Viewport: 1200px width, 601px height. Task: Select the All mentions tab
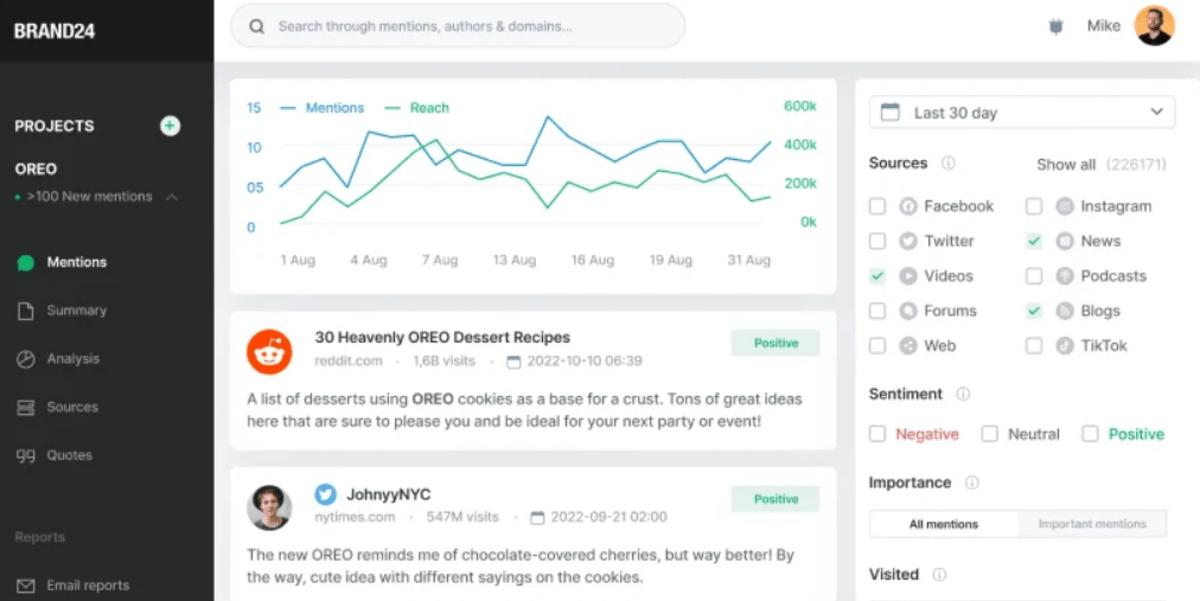(x=943, y=523)
